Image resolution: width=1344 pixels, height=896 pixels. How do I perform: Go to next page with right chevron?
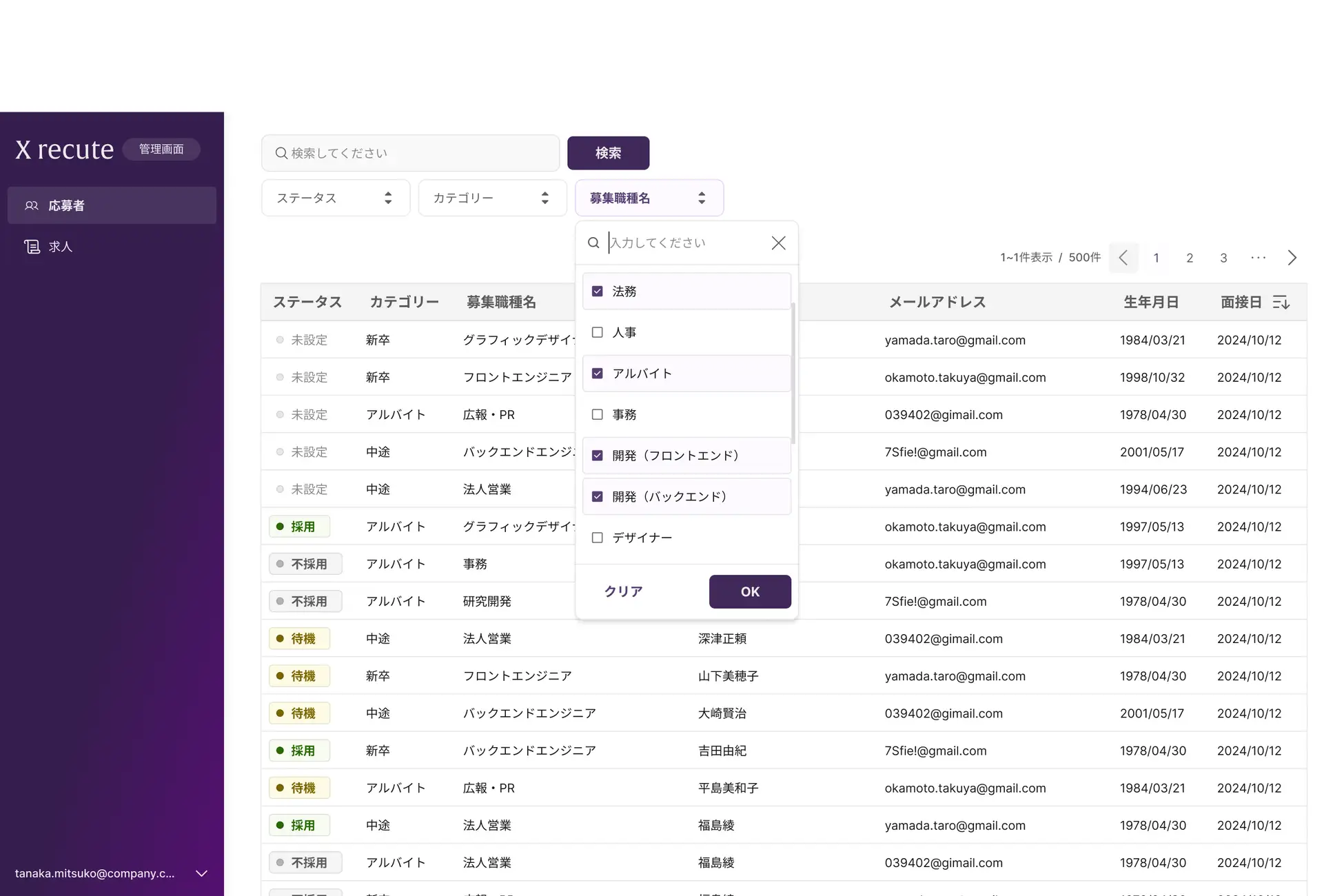[1292, 258]
